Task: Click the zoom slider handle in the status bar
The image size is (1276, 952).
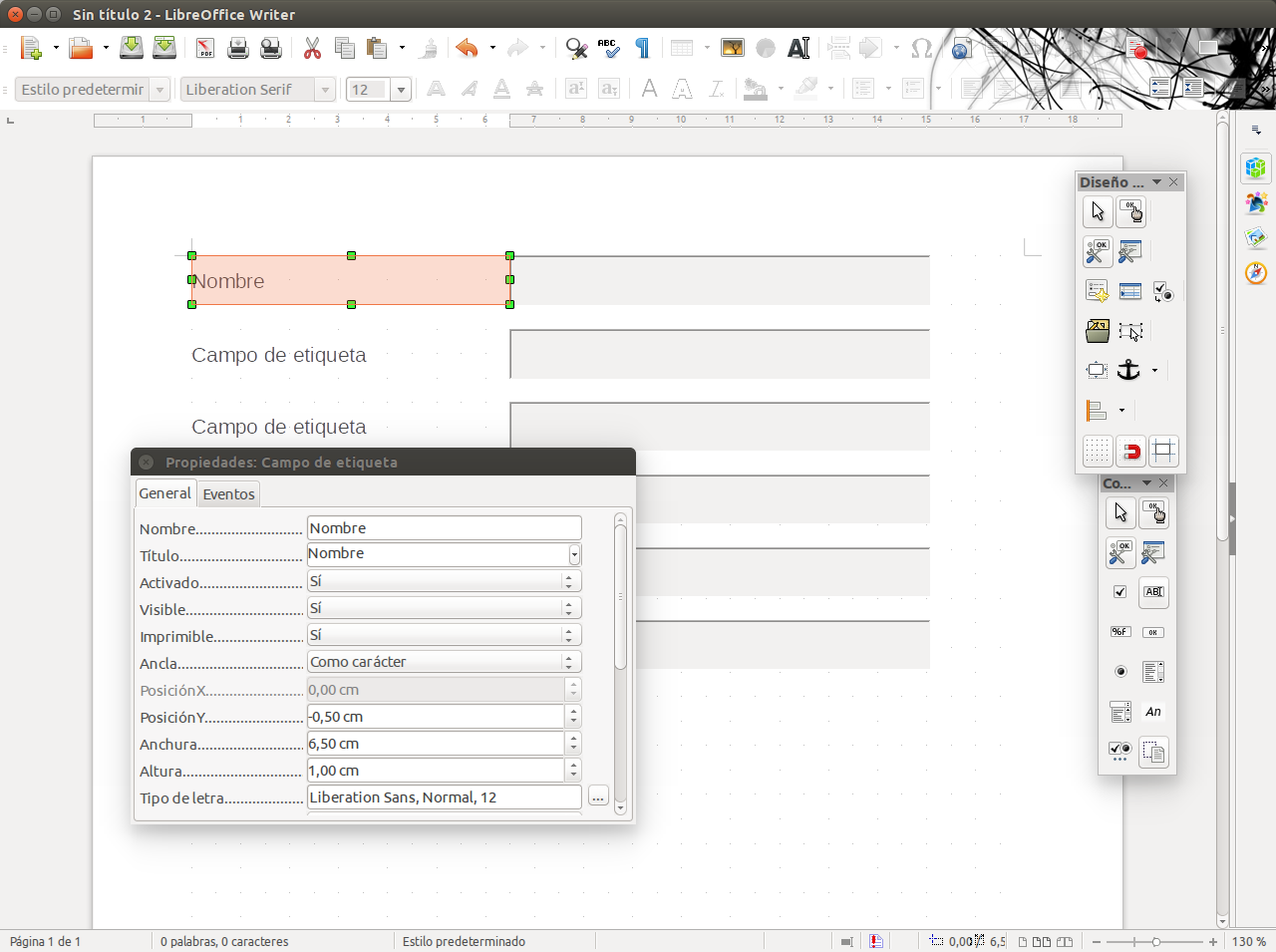Action: 1156,942
